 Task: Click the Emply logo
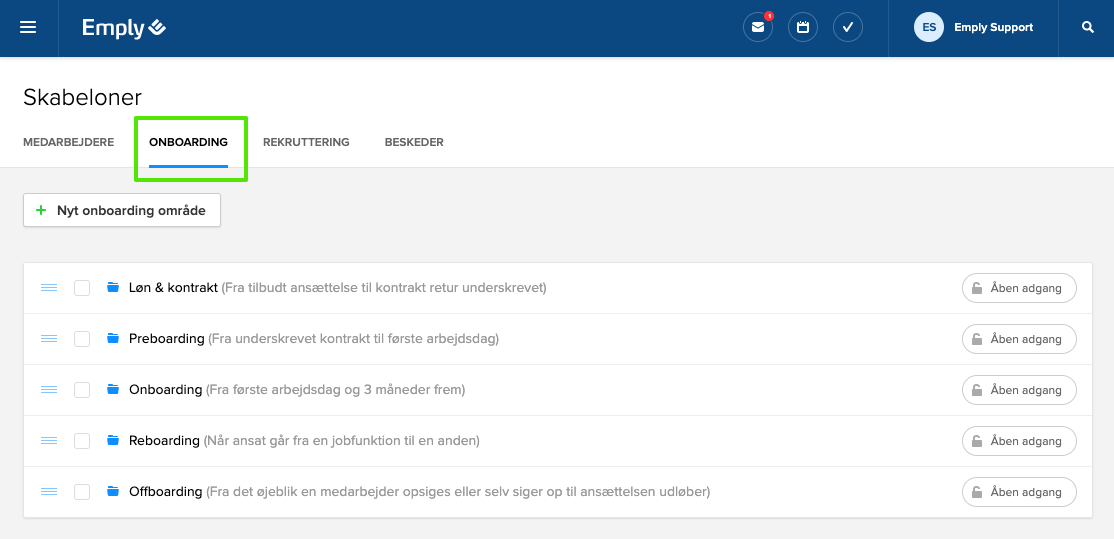pyautogui.click(x=124, y=28)
